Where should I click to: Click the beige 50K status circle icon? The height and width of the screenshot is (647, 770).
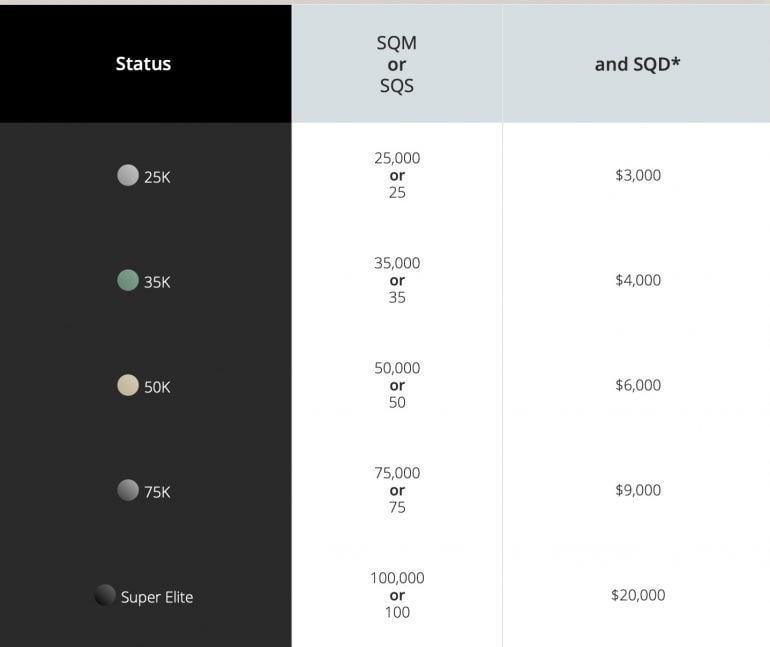[127, 386]
